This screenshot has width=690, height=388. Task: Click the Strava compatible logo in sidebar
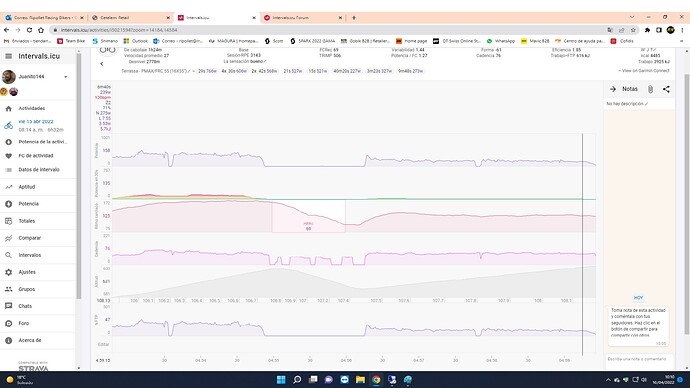[33, 366]
